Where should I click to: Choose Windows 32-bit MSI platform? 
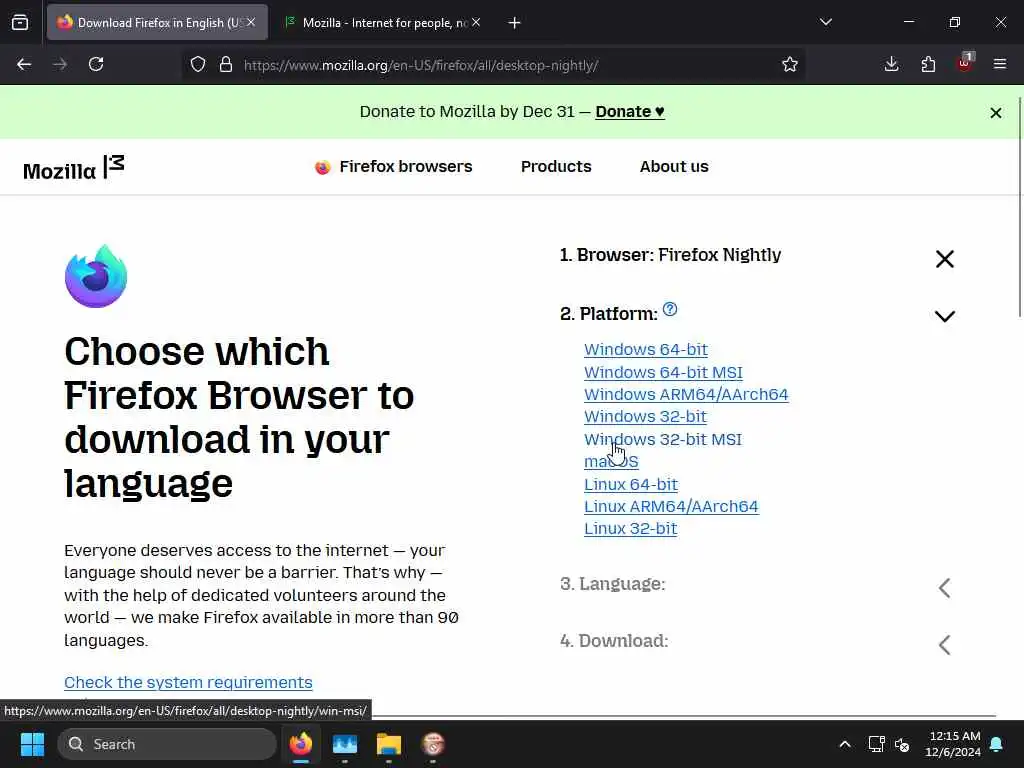[663, 440]
